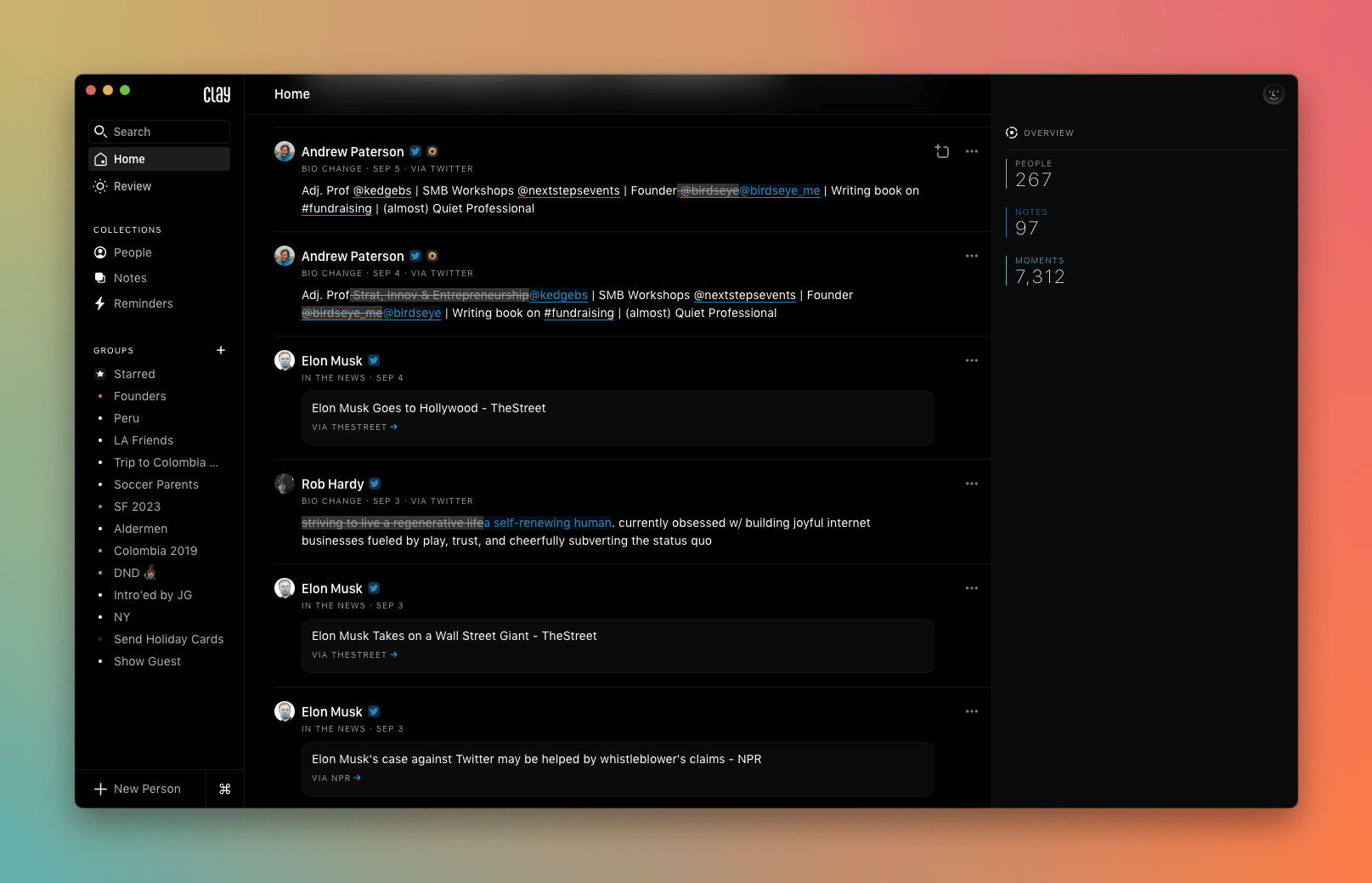Go to the Review section
The image size is (1372, 883).
(133, 186)
